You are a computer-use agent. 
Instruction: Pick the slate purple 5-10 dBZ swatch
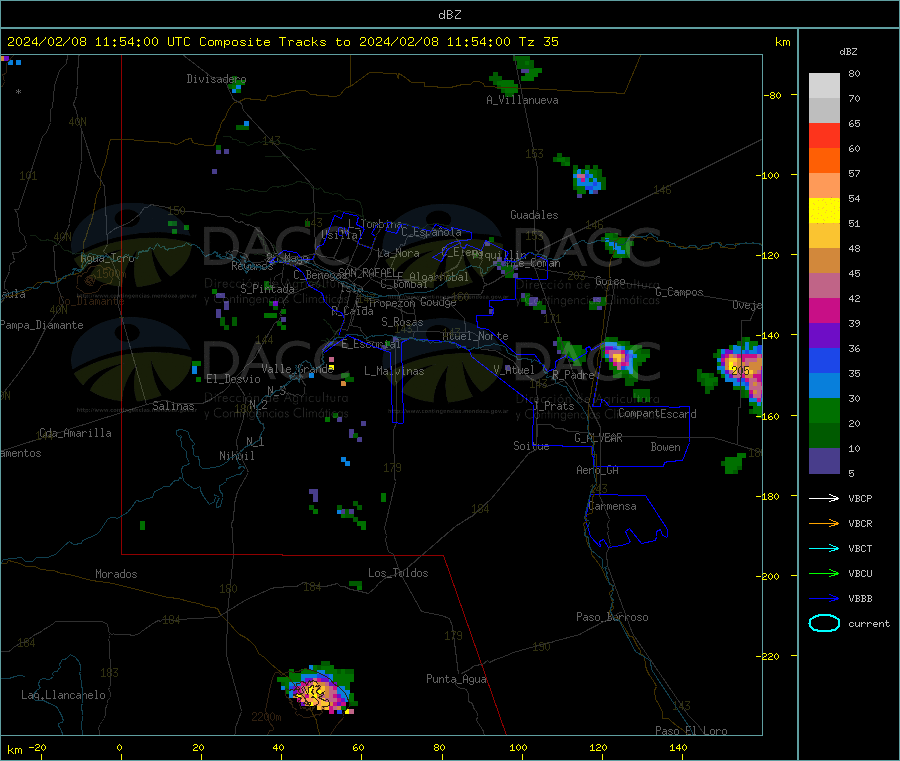tap(824, 461)
